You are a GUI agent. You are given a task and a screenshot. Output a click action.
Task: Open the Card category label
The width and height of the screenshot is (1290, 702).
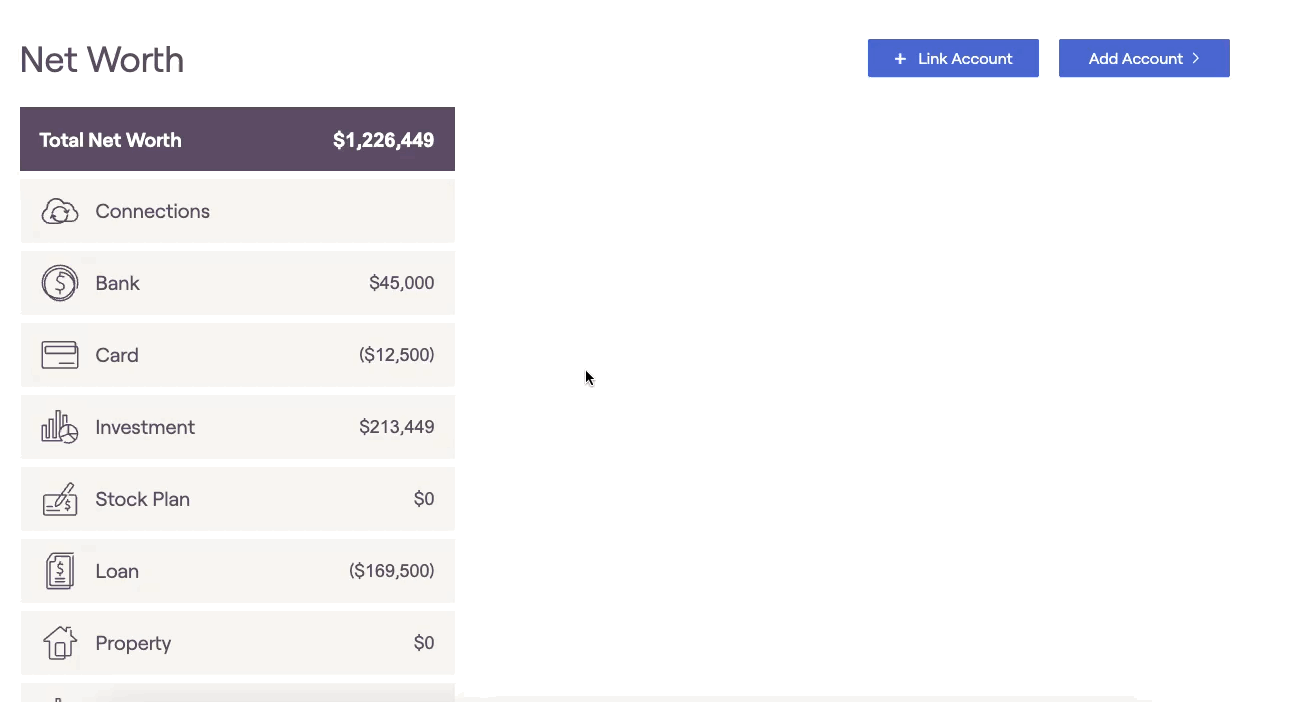tap(117, 355)
